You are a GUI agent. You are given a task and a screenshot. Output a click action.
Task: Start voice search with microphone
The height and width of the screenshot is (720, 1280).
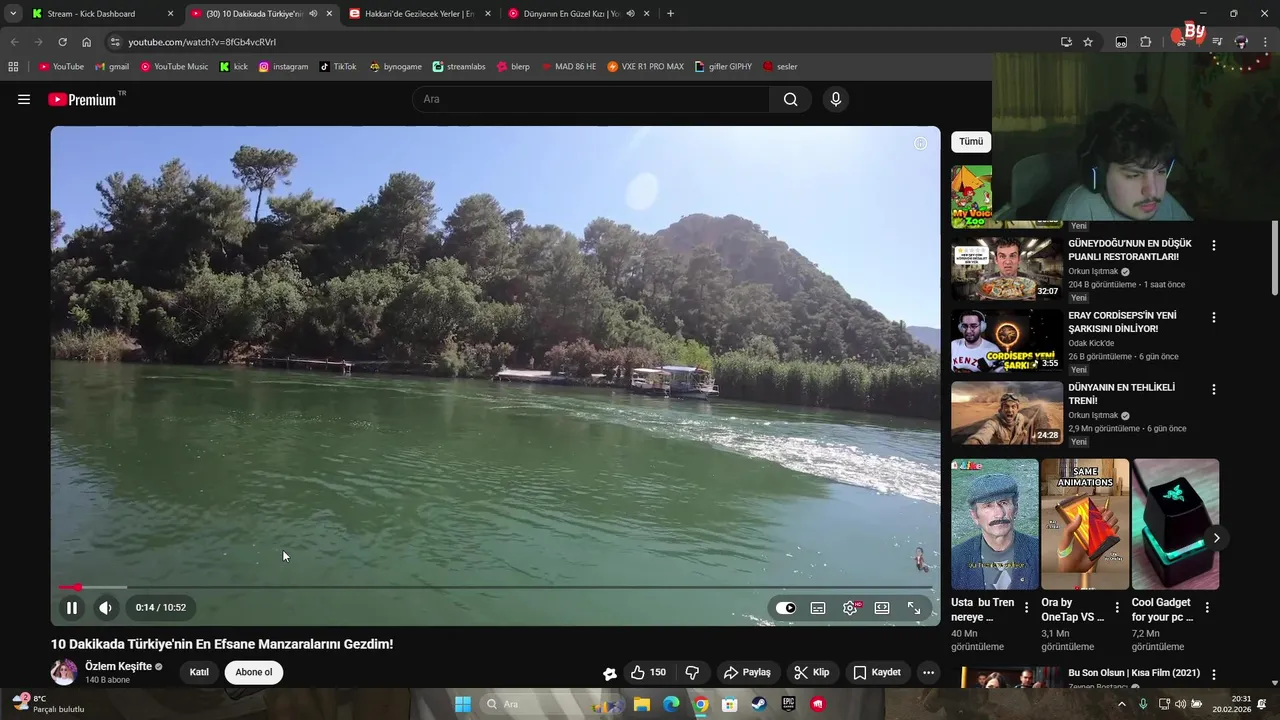(x=836, y=99)
